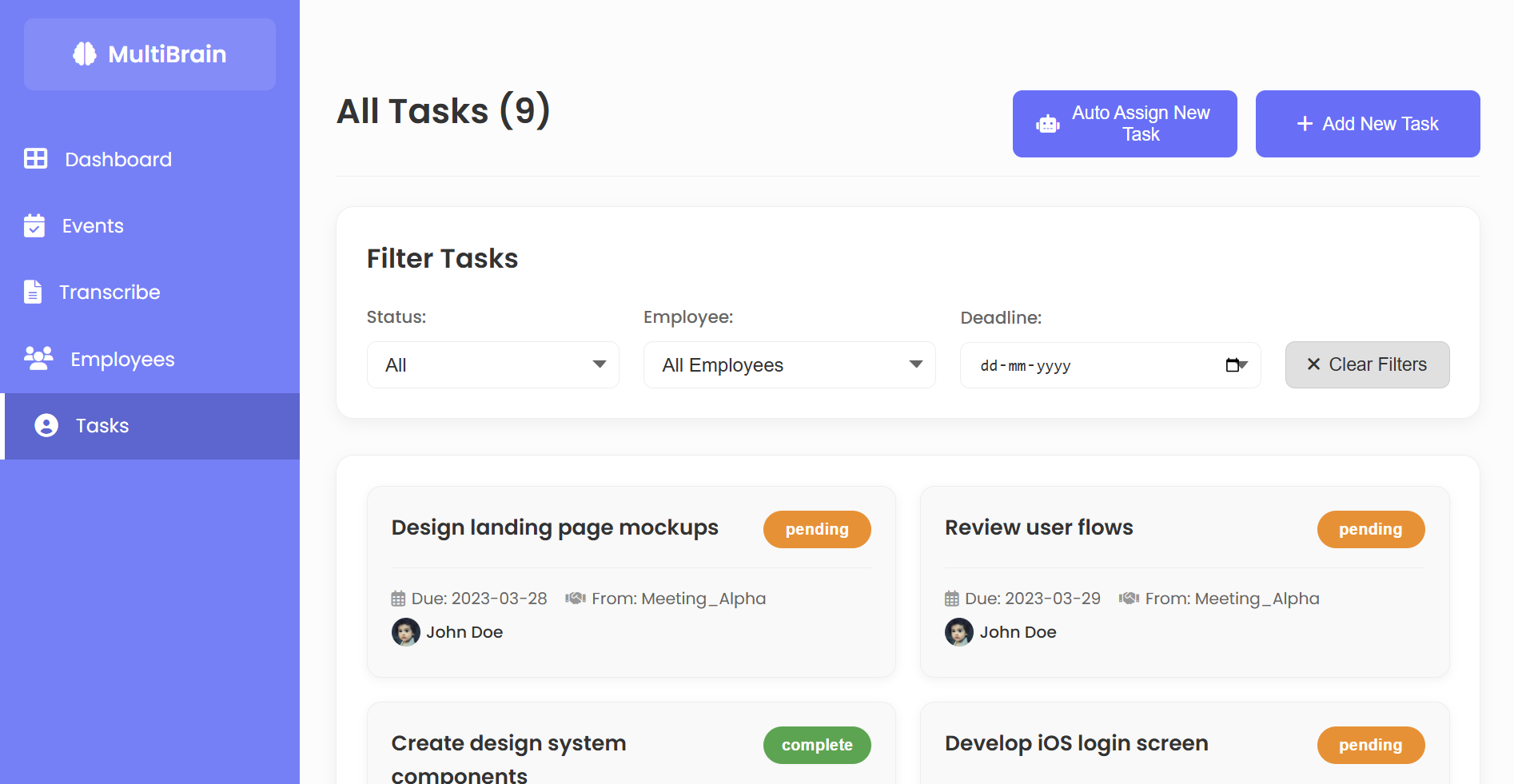The height and width of the screenshot is (784, 1514).
Task: Click John Doe avatar in Review user flows card
Action: point(959,632)
